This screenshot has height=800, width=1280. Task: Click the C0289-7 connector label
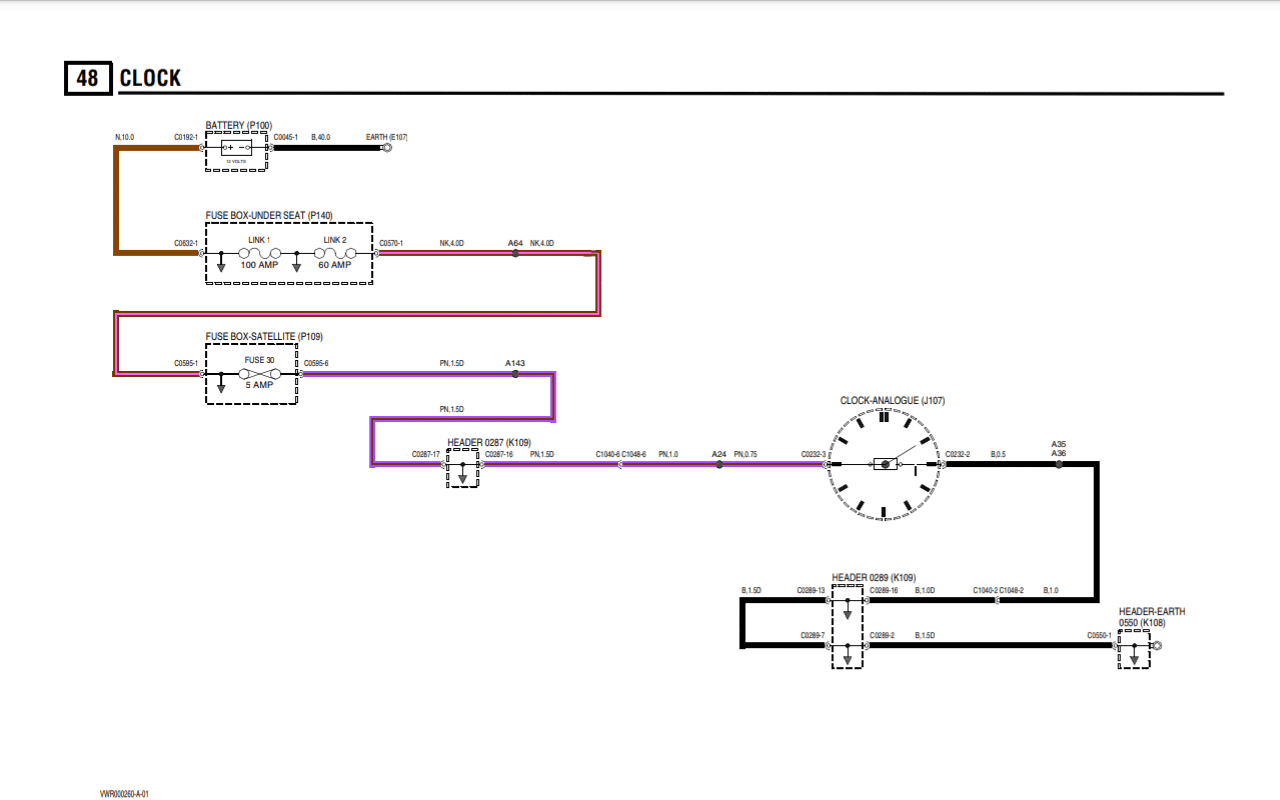(x=812, y=635)
